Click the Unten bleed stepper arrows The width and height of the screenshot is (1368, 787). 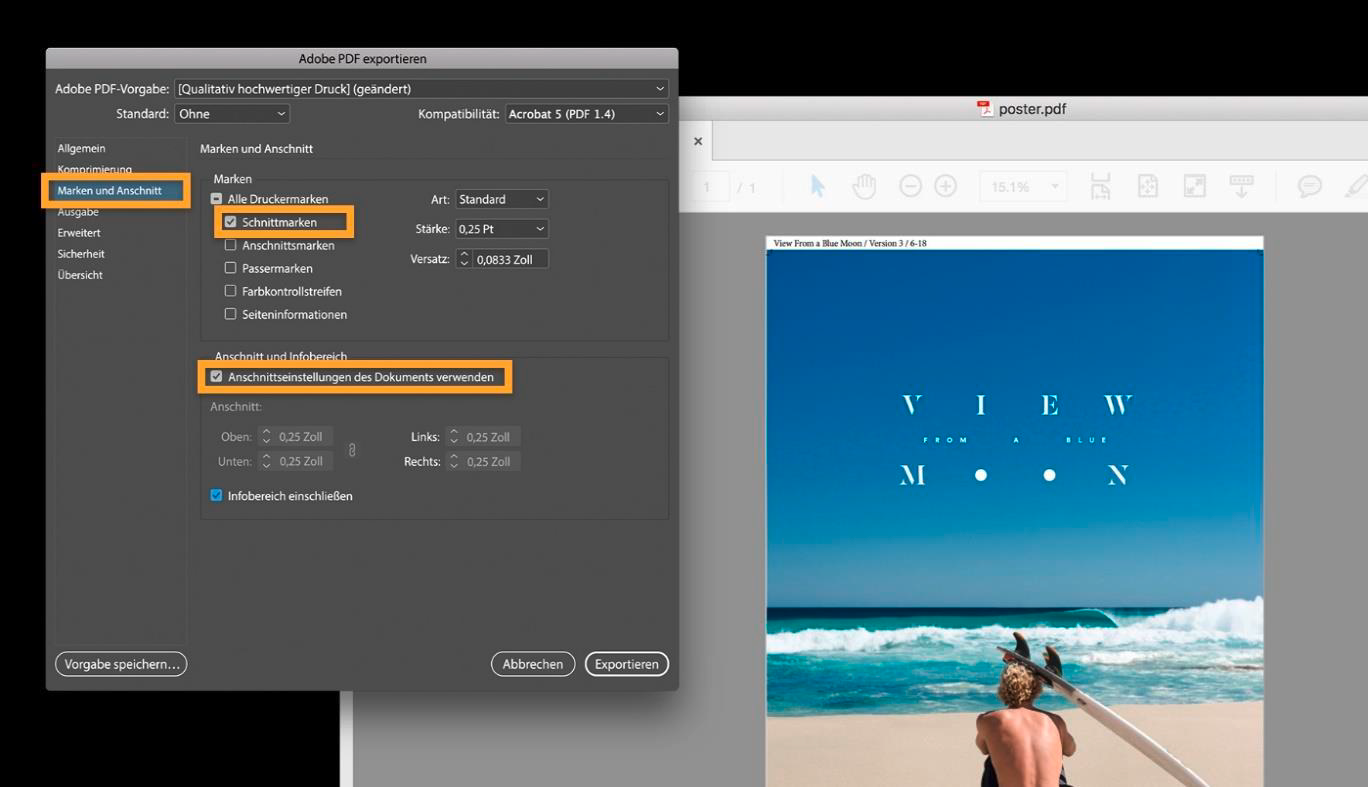click(x=265, y=461)
